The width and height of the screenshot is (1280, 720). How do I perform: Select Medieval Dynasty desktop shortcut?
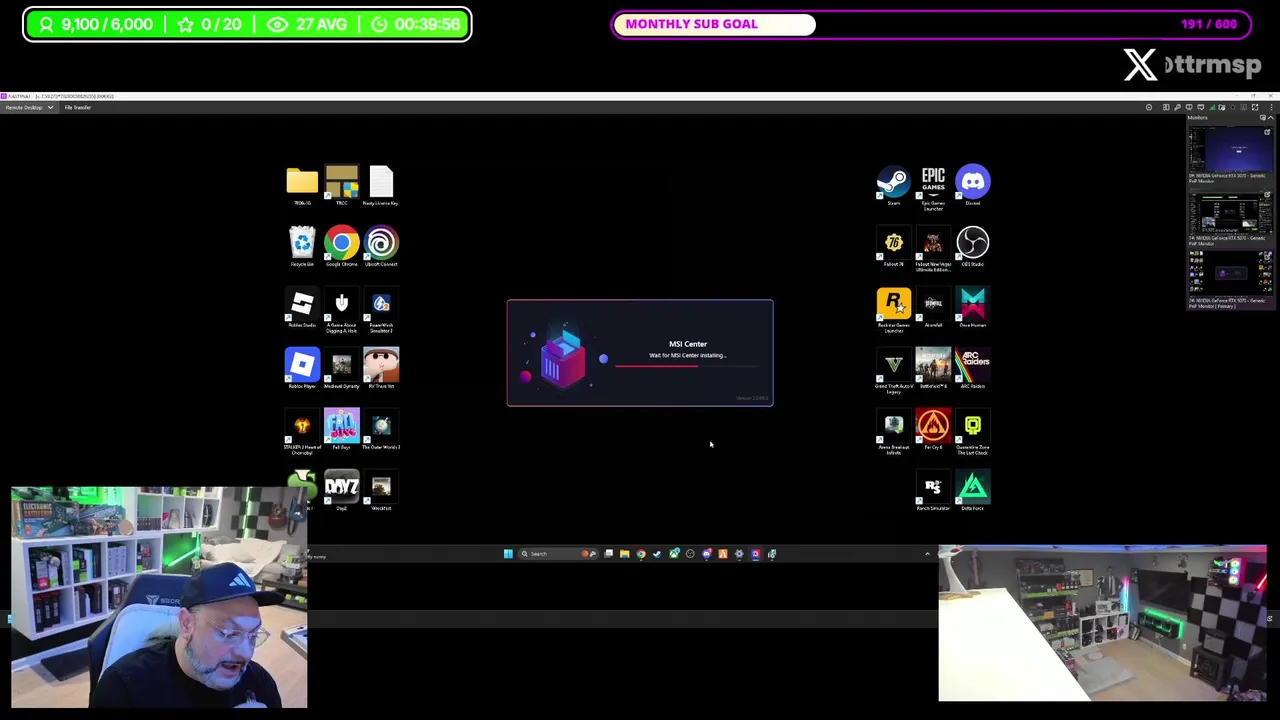pos(341,369)
